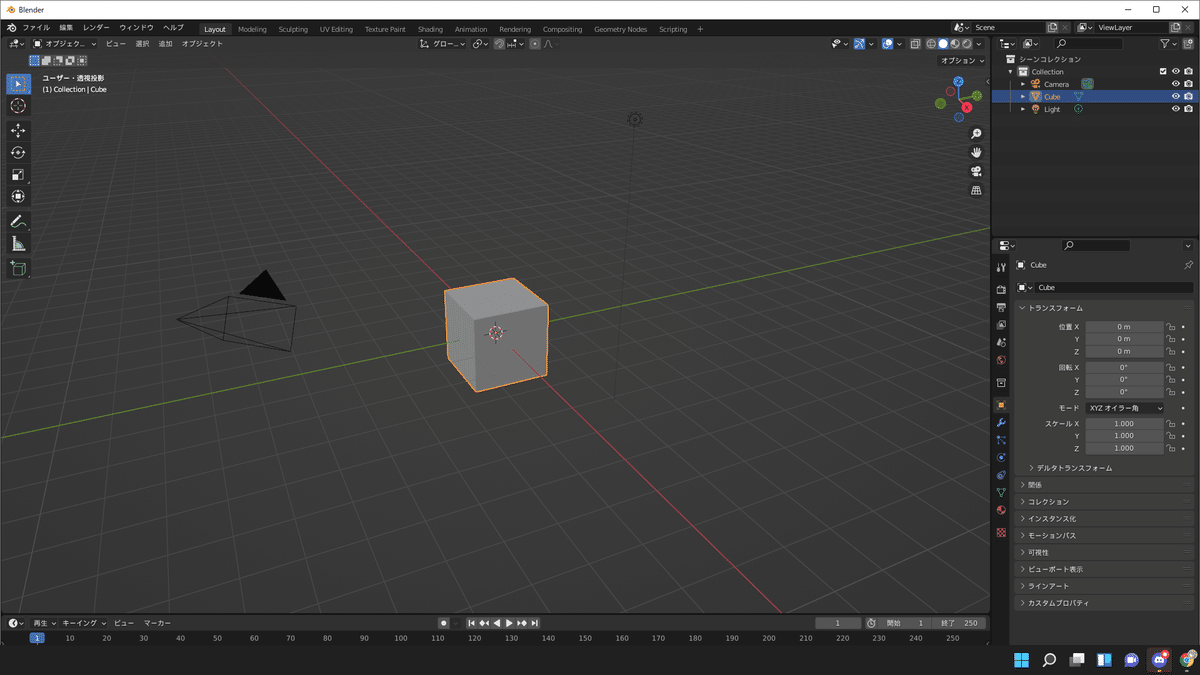Open the Particles properties tab
The width and height of the screenshot is (1200, 675).
click(1001, 440)
